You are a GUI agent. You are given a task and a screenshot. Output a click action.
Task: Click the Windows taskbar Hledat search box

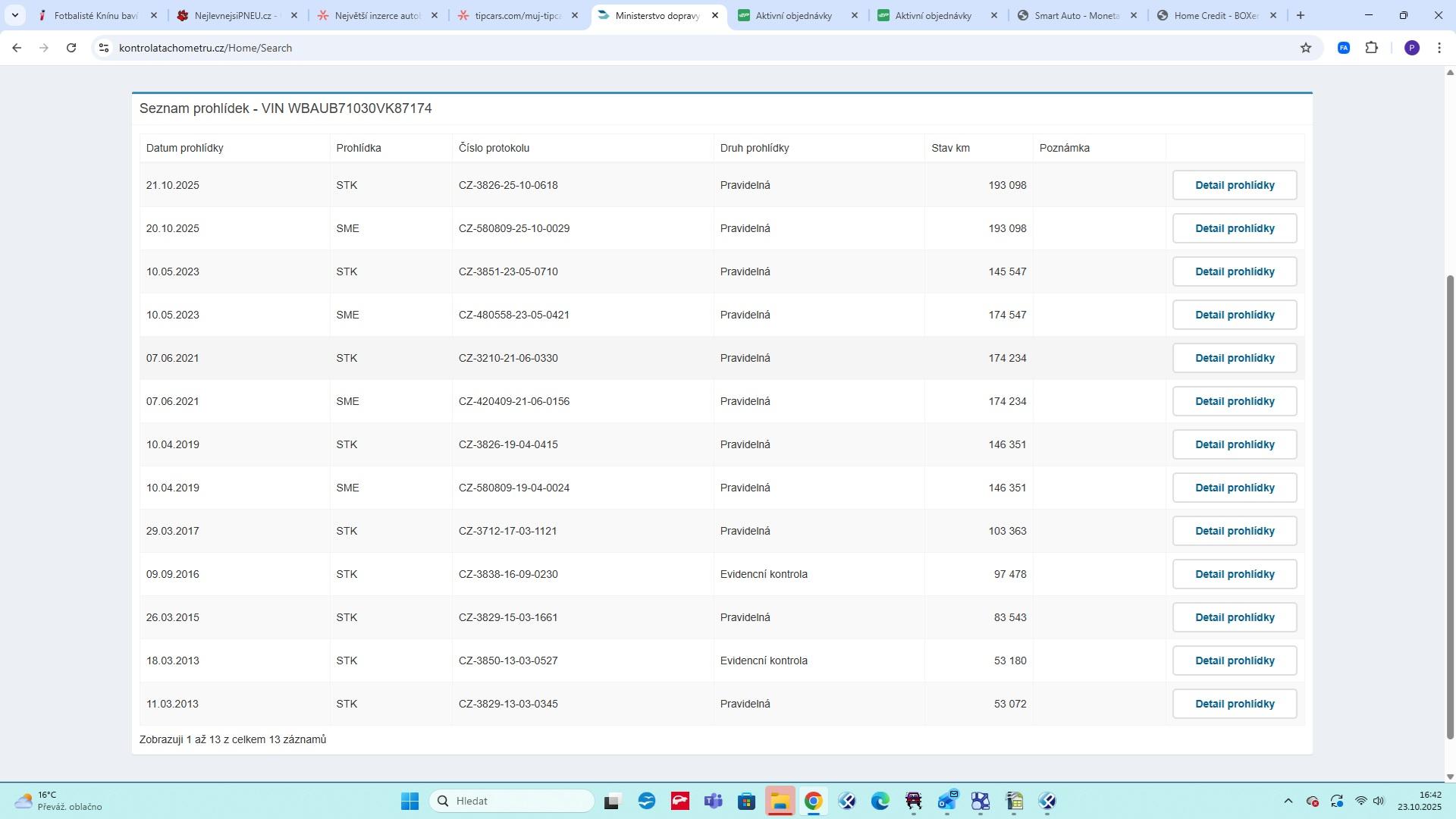(x=513, y=802)
